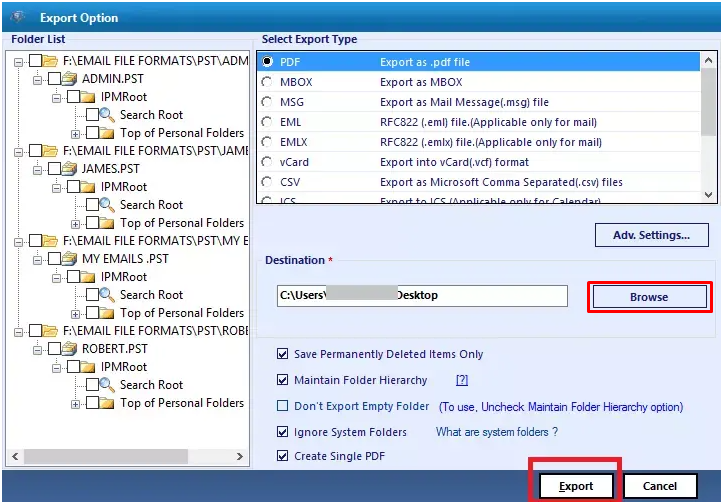Tick the checkbox next to MY EMAILS .PST
722x503 pixels.
[54, 259]
